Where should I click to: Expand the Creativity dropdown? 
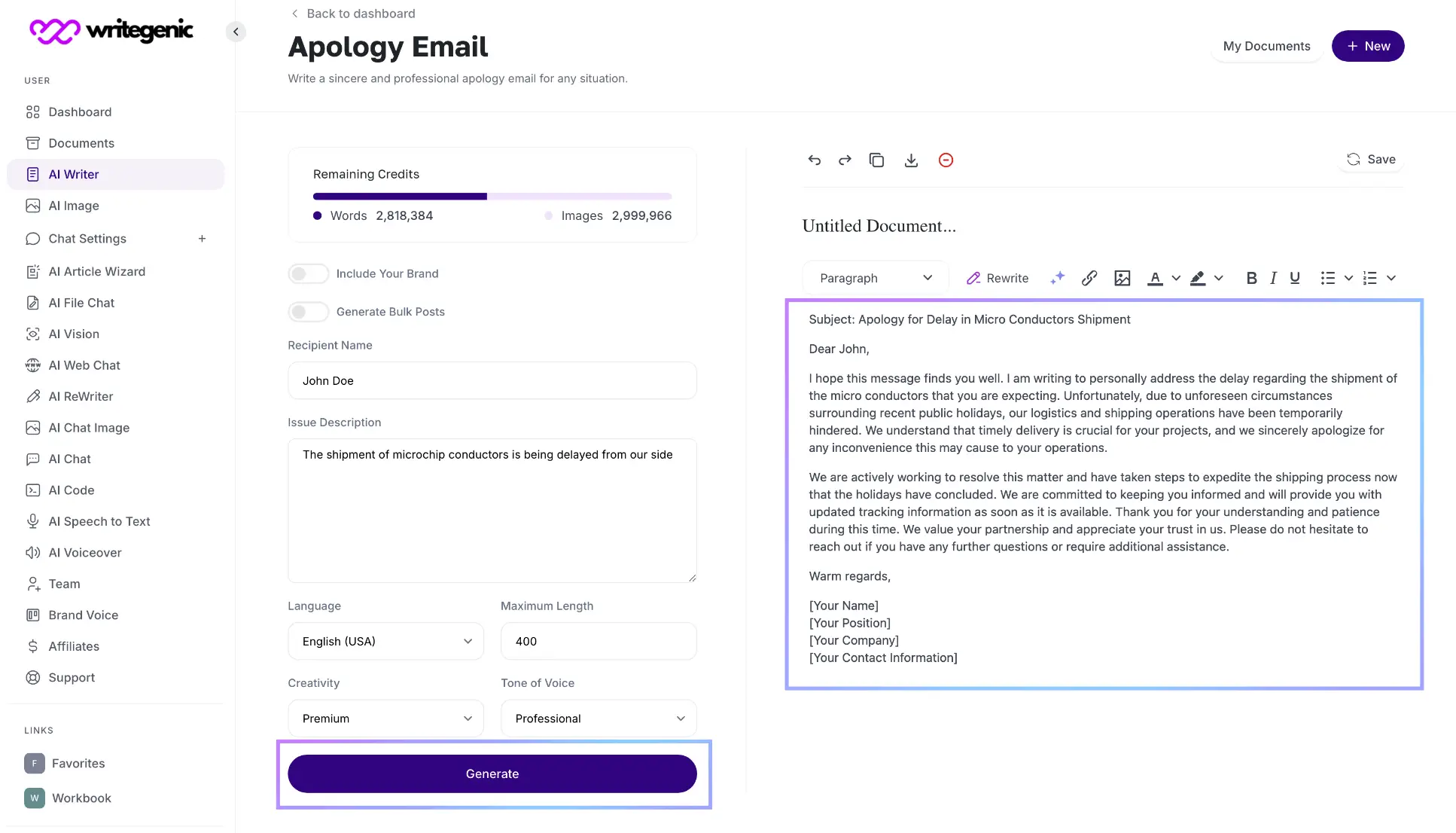385,718
